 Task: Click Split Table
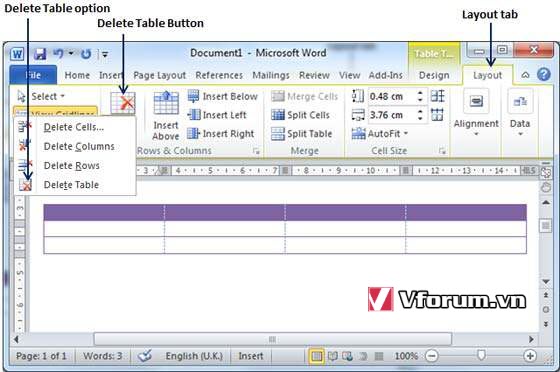(302, 134)
